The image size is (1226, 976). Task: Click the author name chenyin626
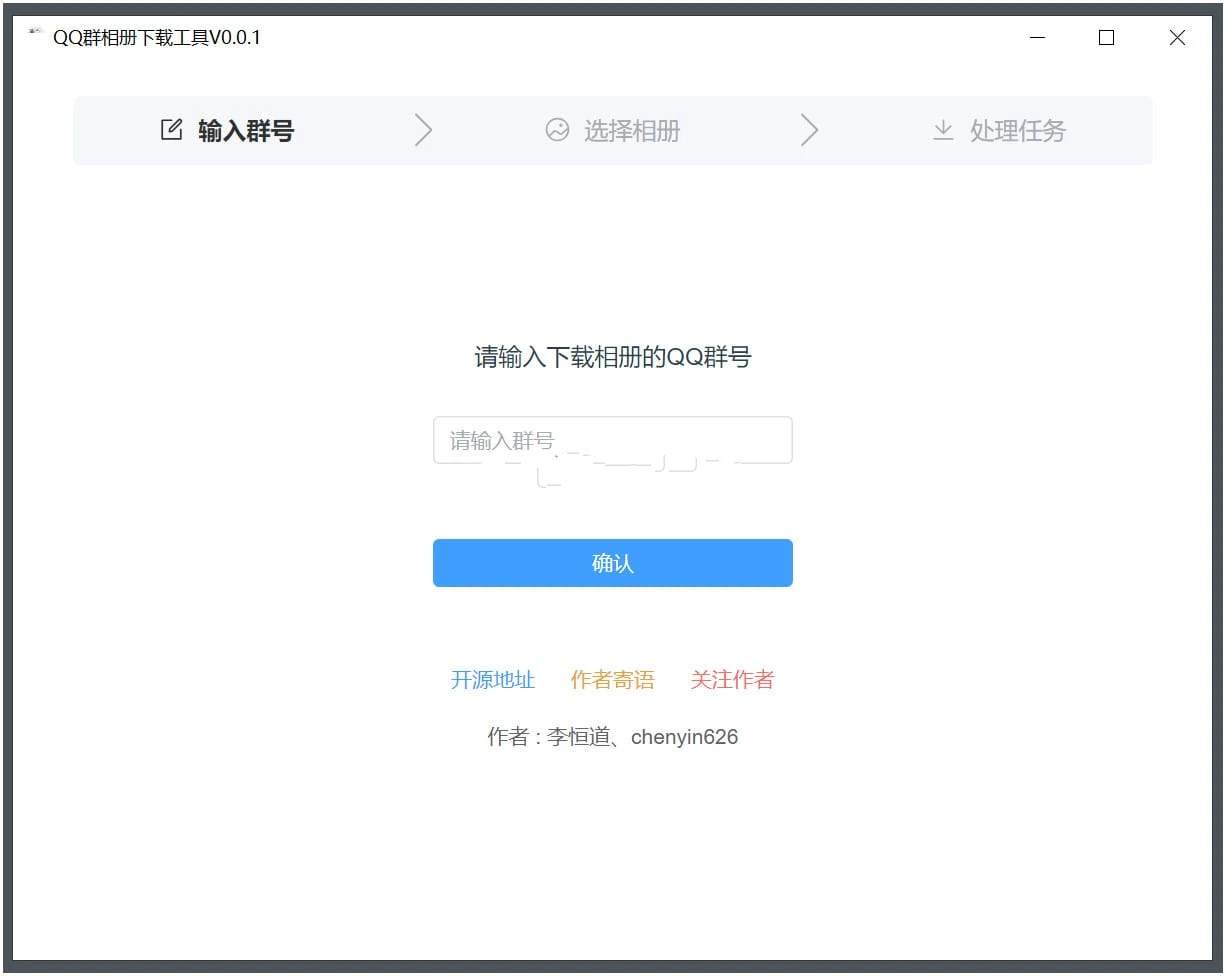tap(684, 737)
